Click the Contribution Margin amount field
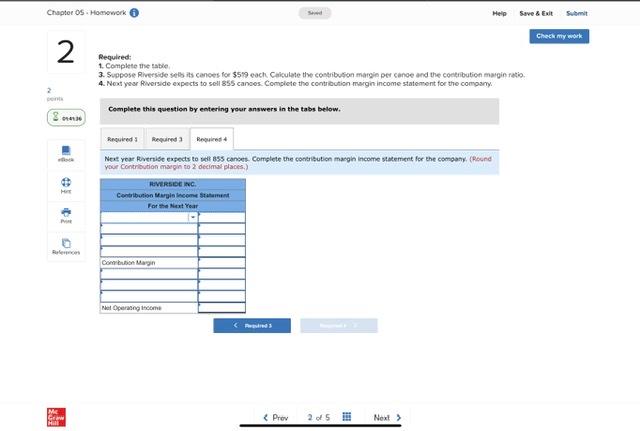This screenshot has width=640, height=431. pyautogui.click(x=222, y=263)
